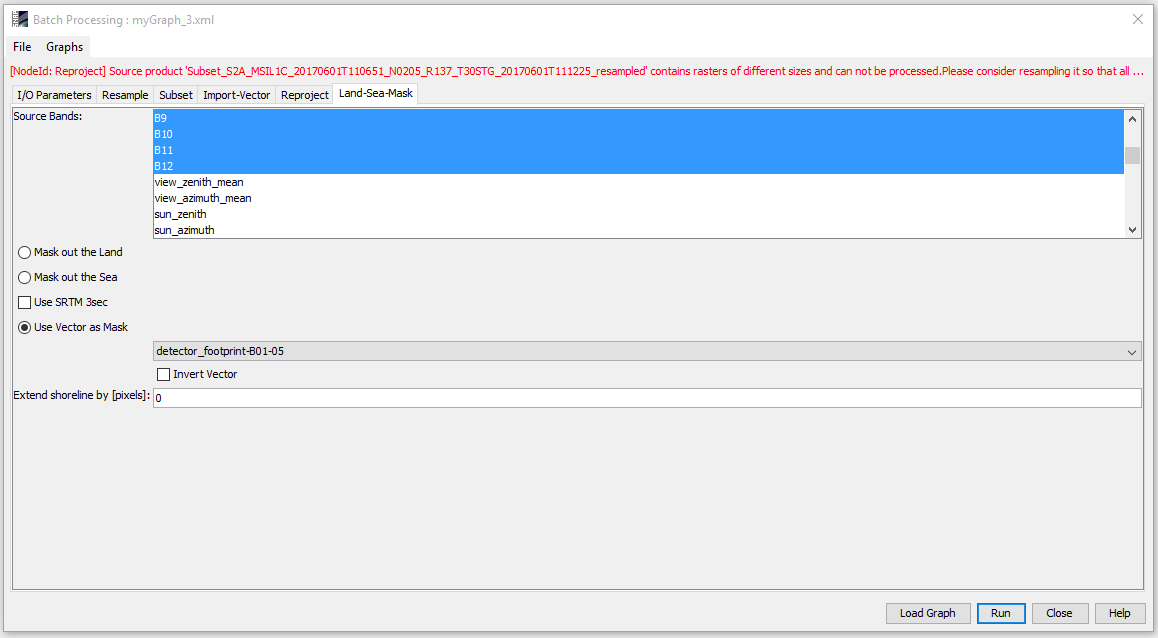Viewport: 1158px width, 638px height.
Task: Choose the Mask out the Land option
Action: (70, 253)
